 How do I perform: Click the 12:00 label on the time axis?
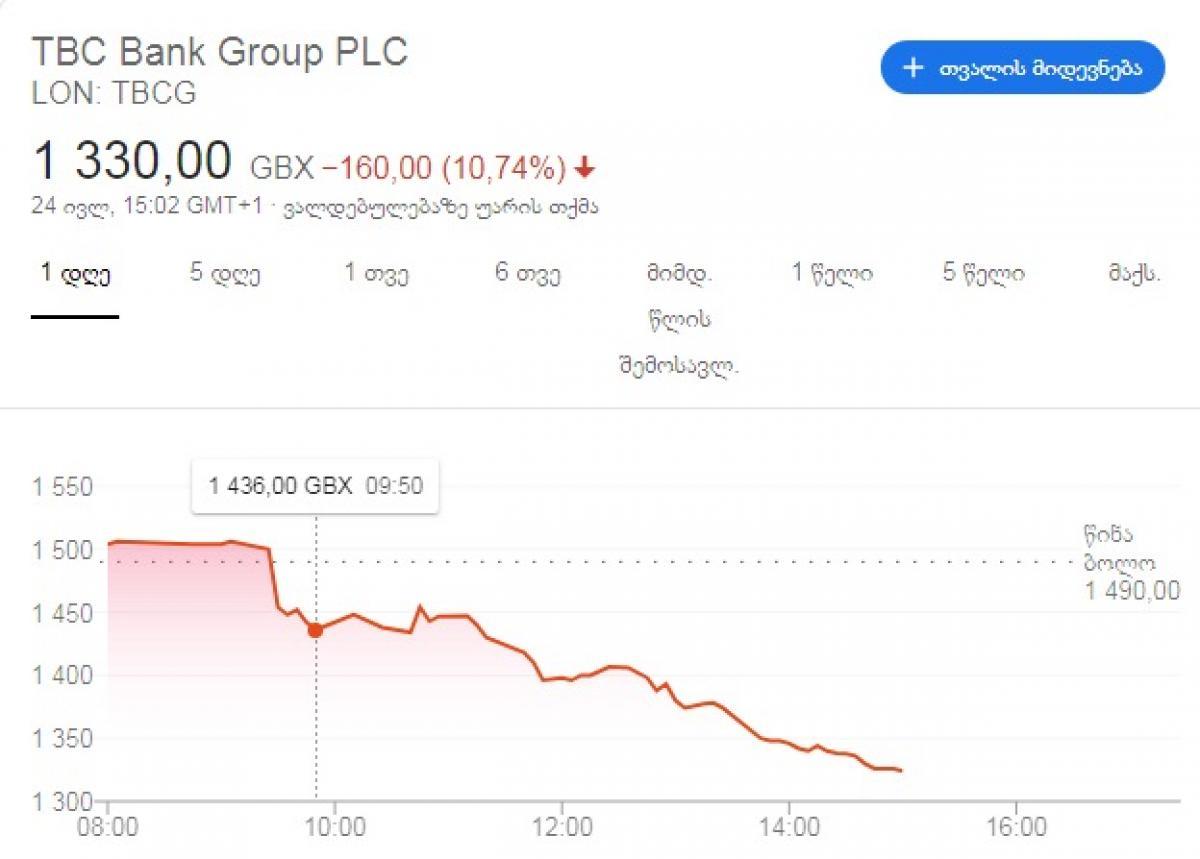tap(562, 828)
